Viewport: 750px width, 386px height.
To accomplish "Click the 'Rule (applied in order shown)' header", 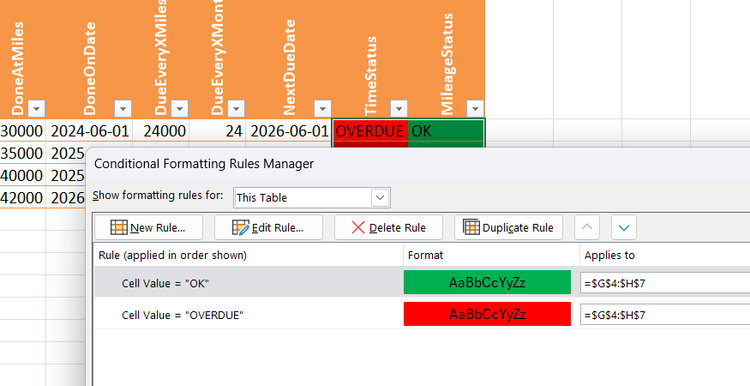I will [173, 255].
